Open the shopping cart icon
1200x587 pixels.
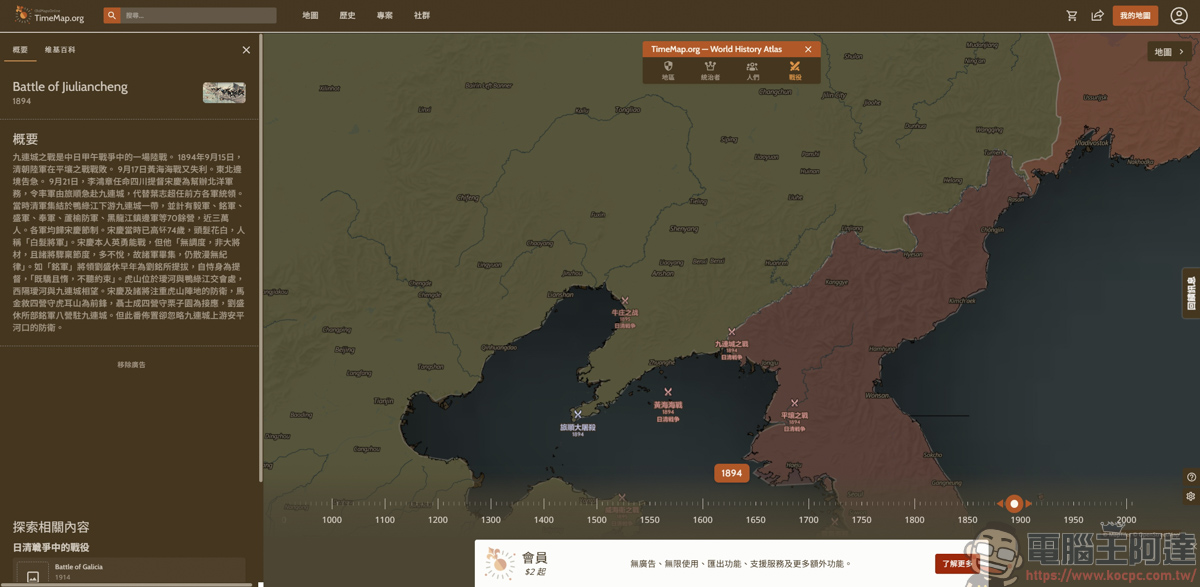[x=1072, y=16]
